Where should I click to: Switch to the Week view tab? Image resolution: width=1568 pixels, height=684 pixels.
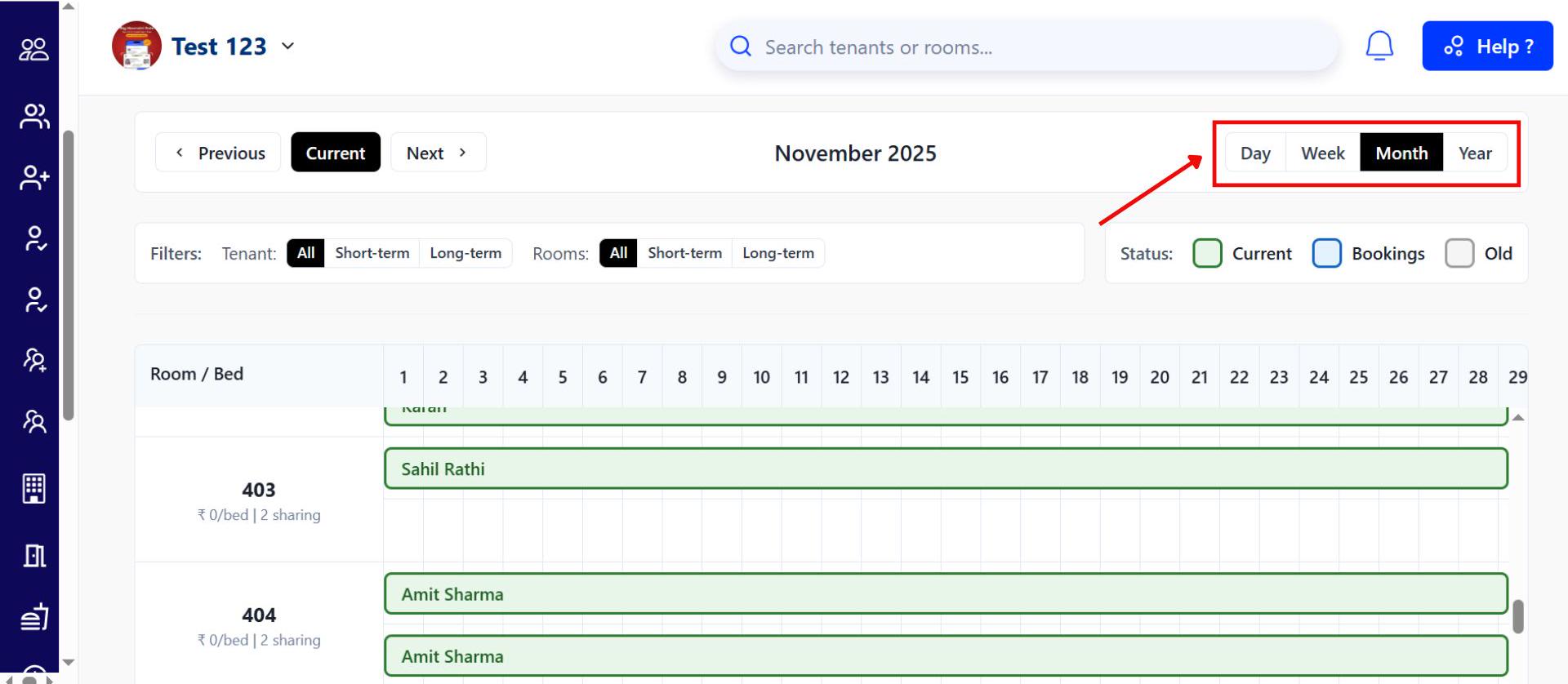pyautogui.click(x=1322, y=153)
